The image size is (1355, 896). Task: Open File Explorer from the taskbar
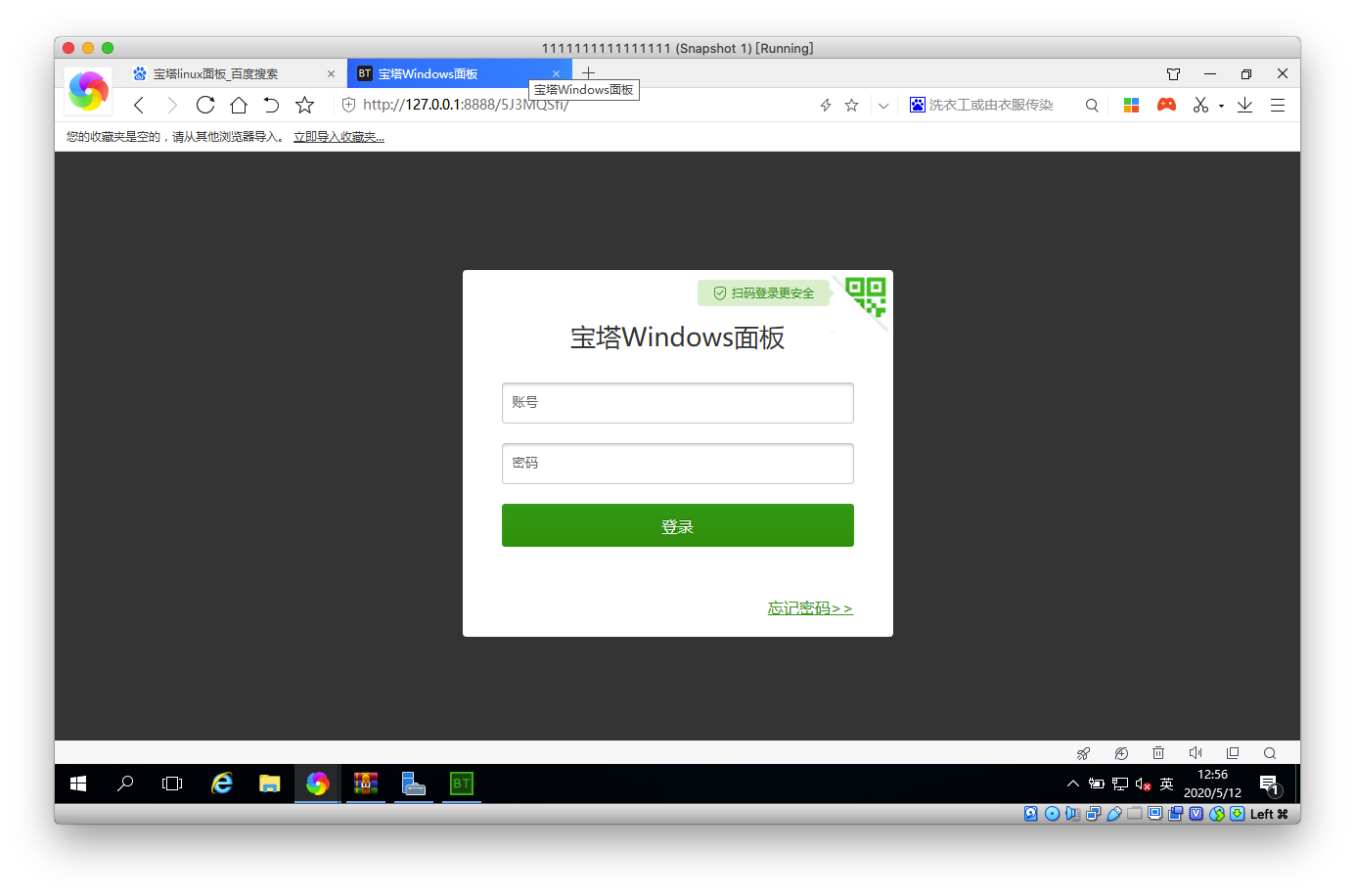270,784
